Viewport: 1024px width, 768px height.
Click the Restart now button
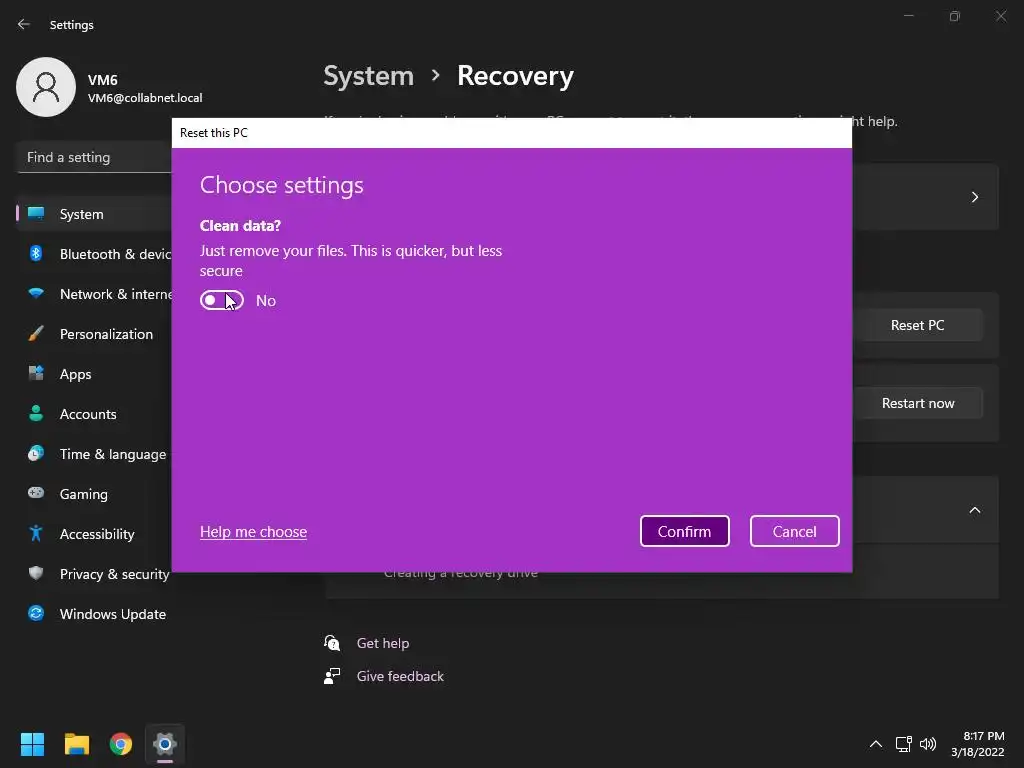pos(917,404)
